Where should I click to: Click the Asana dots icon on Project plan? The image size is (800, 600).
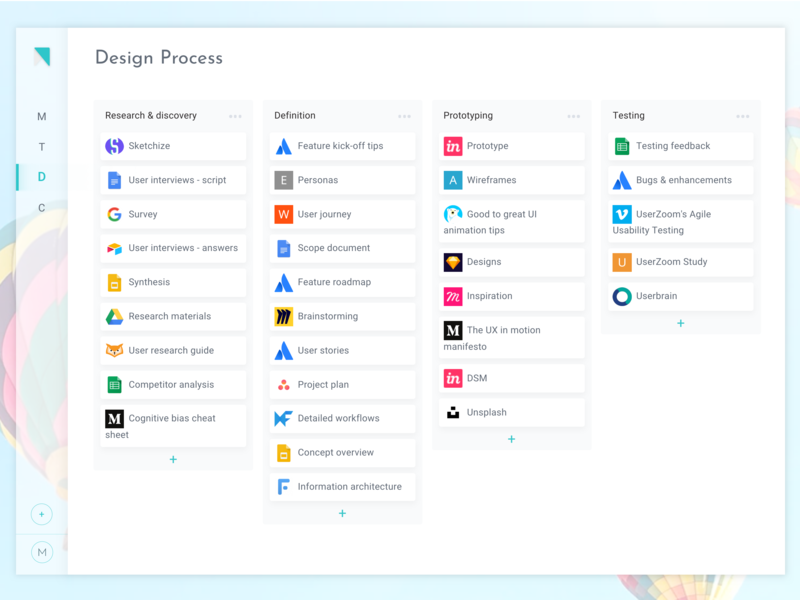[284, 385]
